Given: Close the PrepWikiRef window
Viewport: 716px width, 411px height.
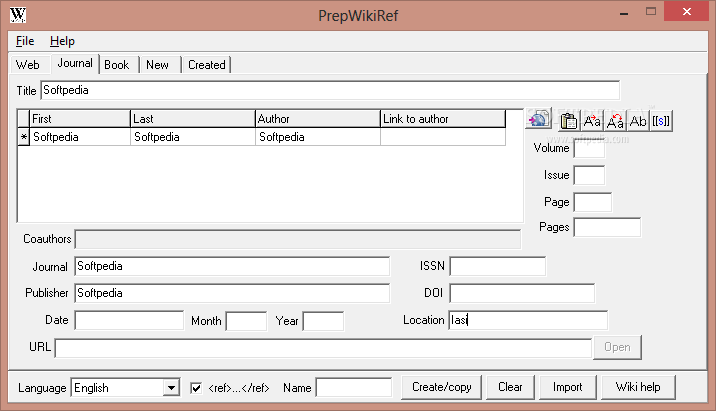Looking at the screenshot, I should [x=686, y=11].
